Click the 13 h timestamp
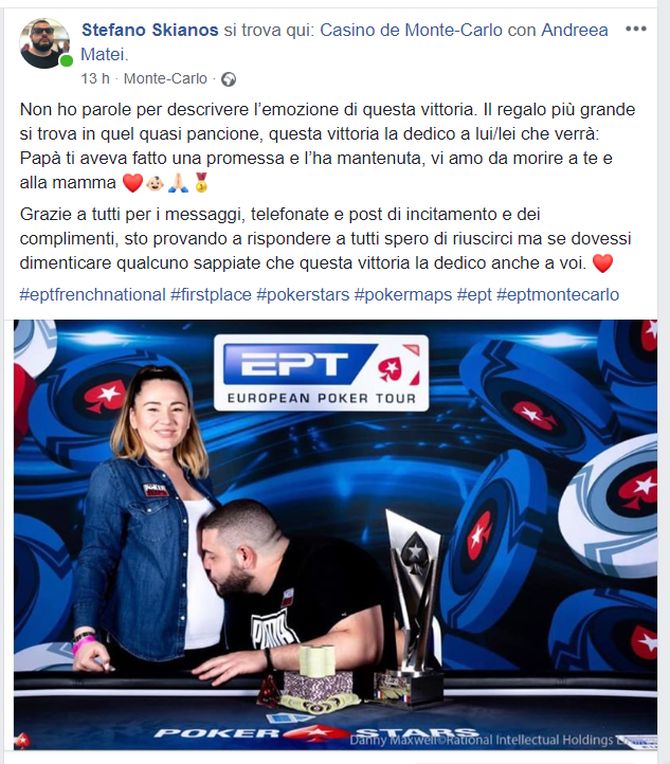The image size is (670, 764). point(95,79)
